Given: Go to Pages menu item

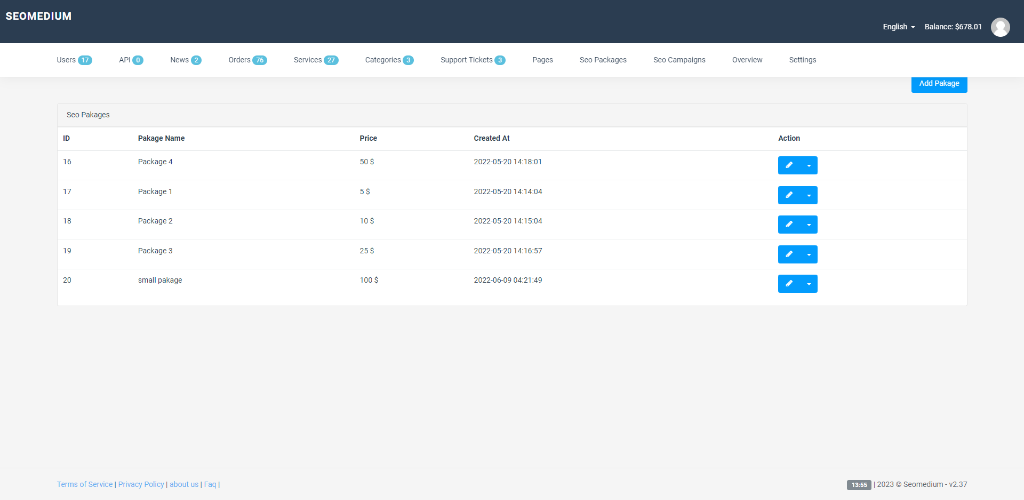Looking at the screenshot, I should click(x=543, y=60).
